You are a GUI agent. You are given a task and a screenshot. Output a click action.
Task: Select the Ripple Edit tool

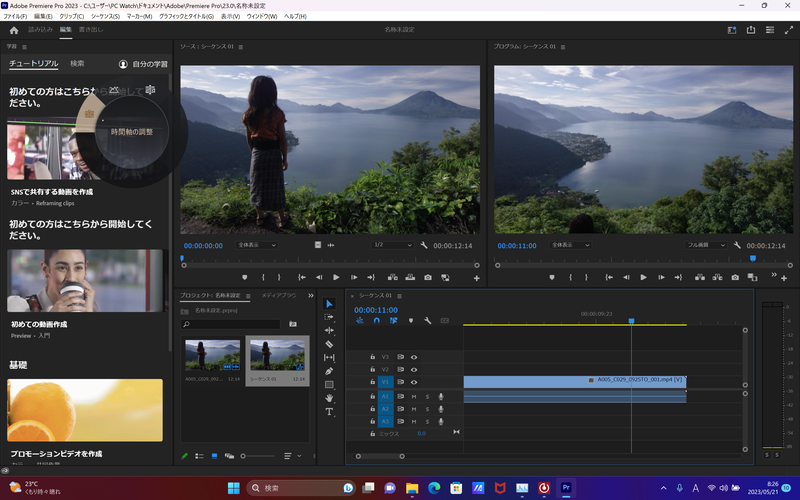pos(329,330)
